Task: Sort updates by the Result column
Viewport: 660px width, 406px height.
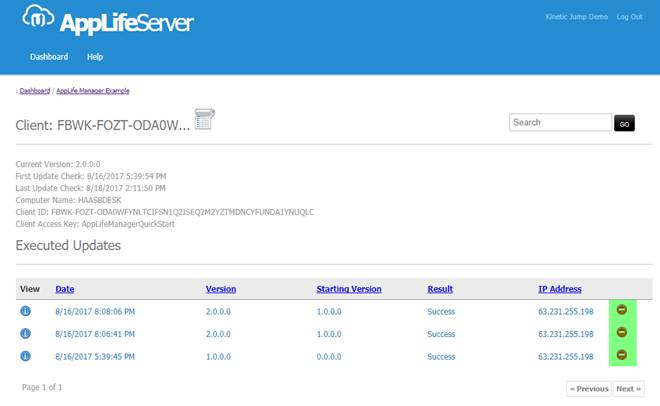Action: coord(440,289)
